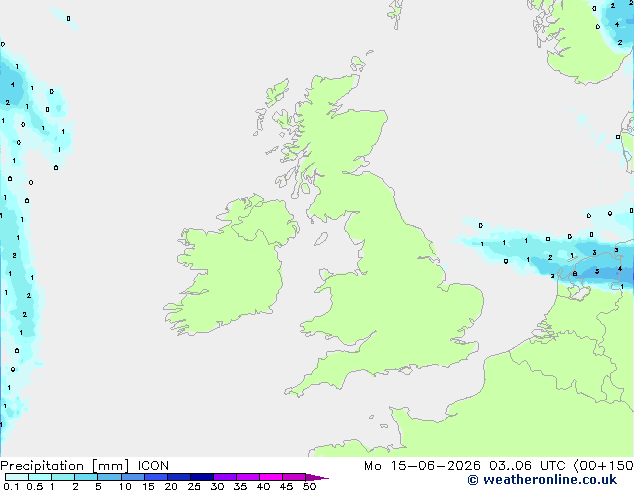634x490 pixels.
Task: Click the '0.5' legend scale label
Action: pos(35,486)
